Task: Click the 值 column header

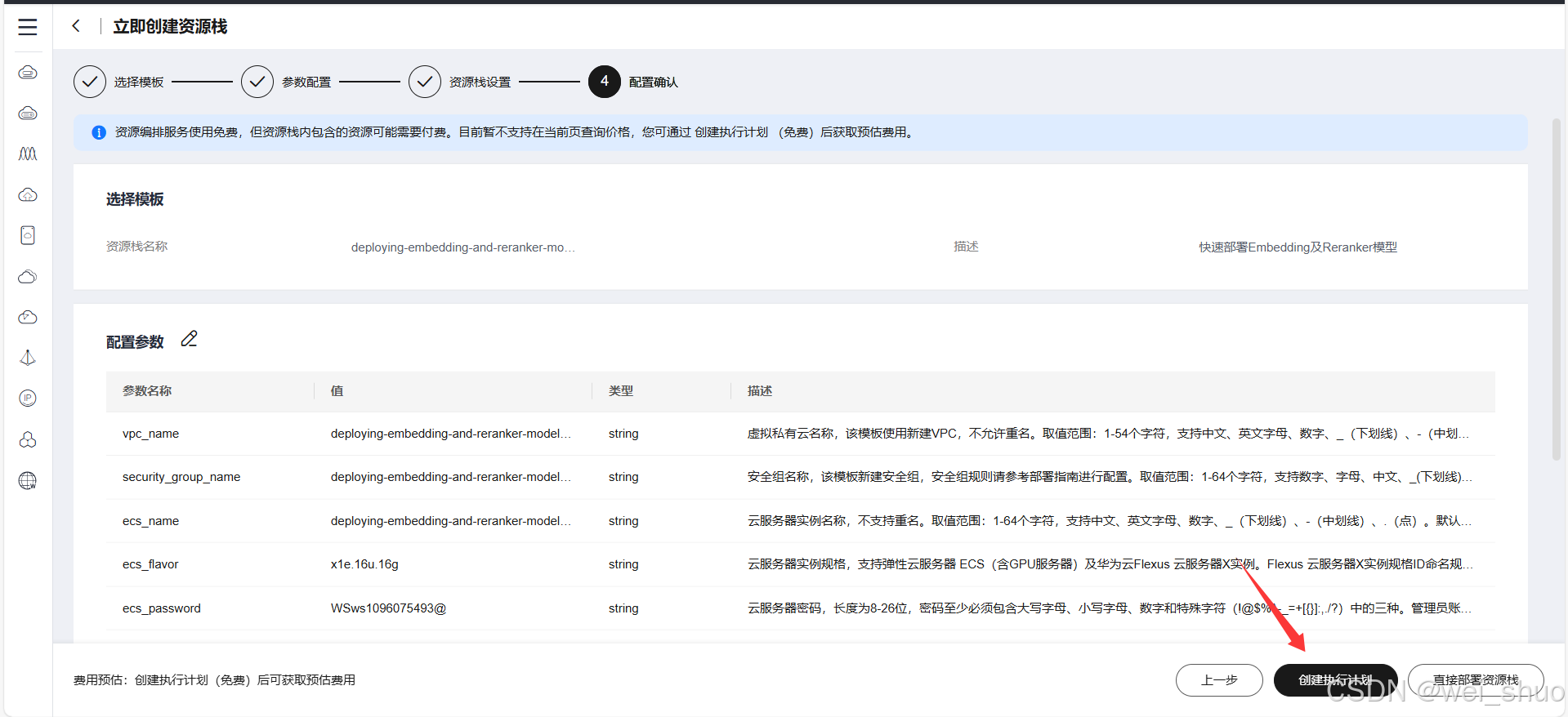Action: [337, 391]
